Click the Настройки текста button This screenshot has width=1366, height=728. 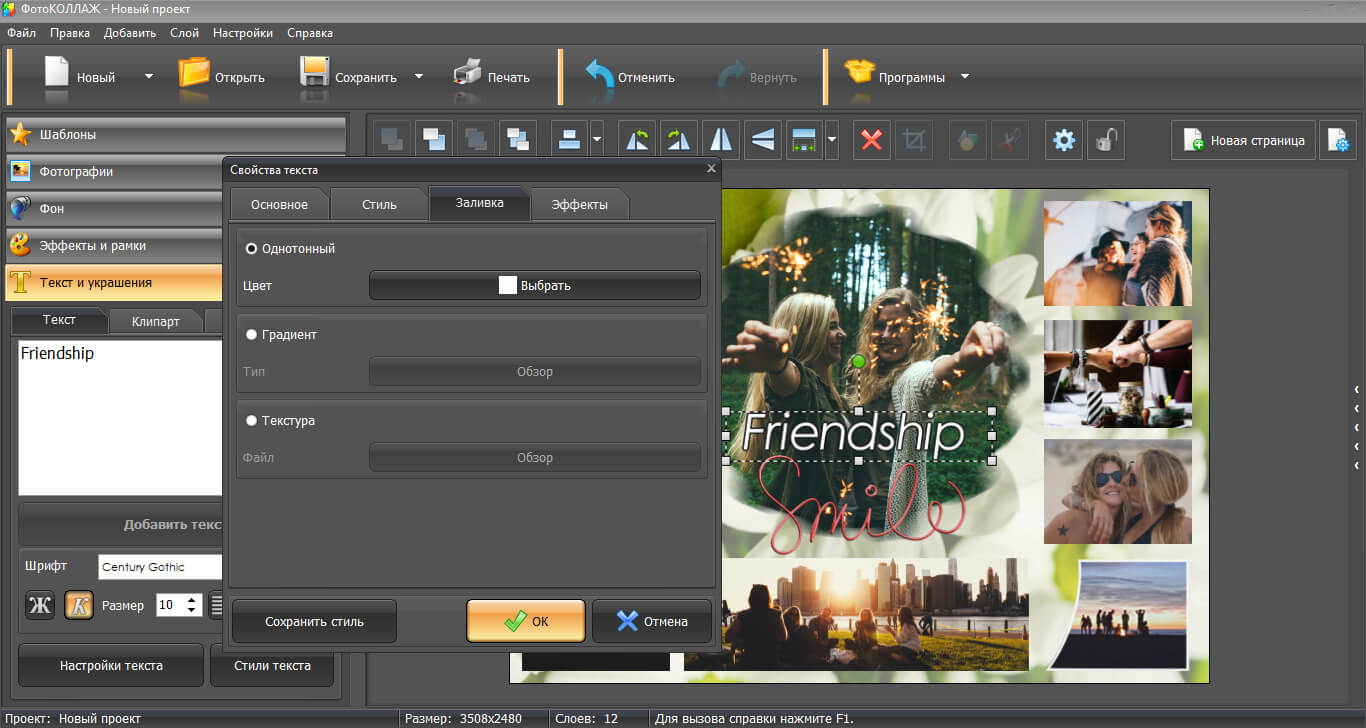click(111, 665)
